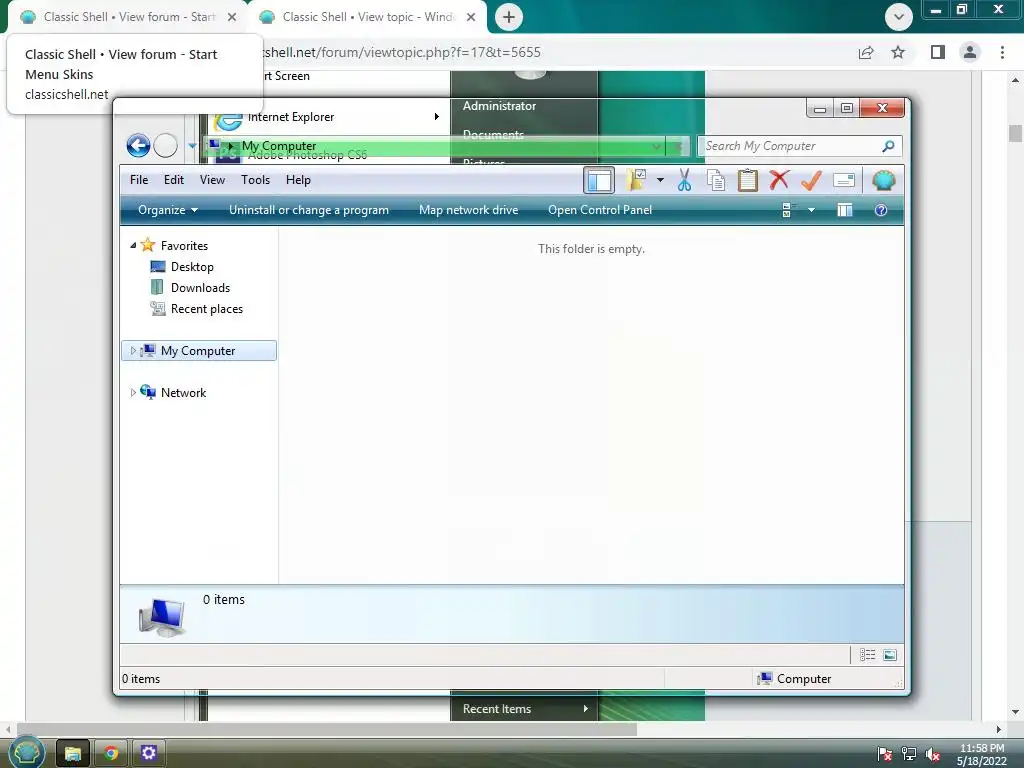
Task: Select Network in navigation pane
Action: click(x=183, y=392)
